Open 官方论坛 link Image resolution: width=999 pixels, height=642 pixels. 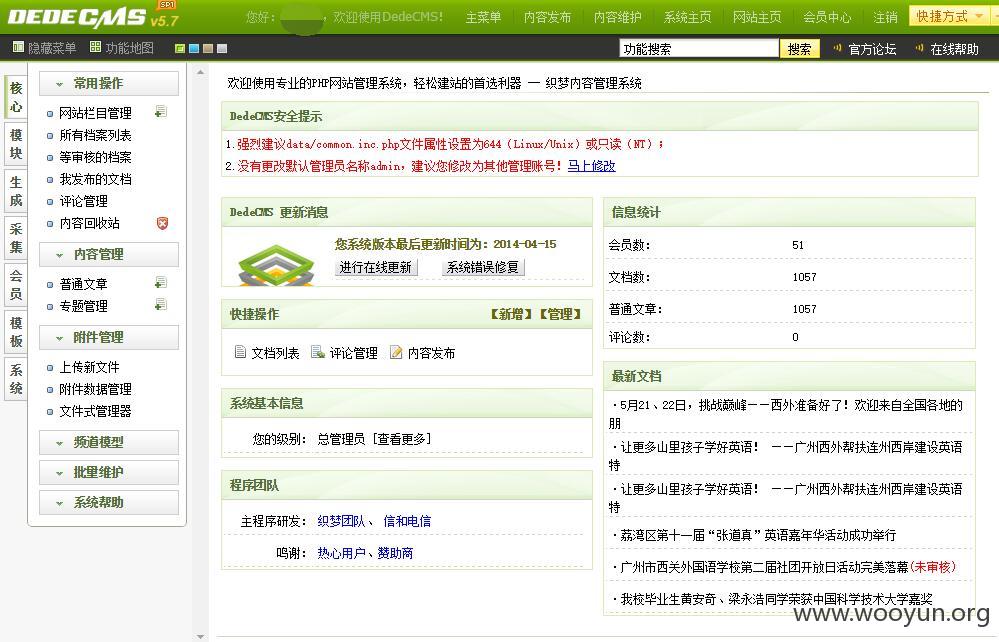point(872,49)
